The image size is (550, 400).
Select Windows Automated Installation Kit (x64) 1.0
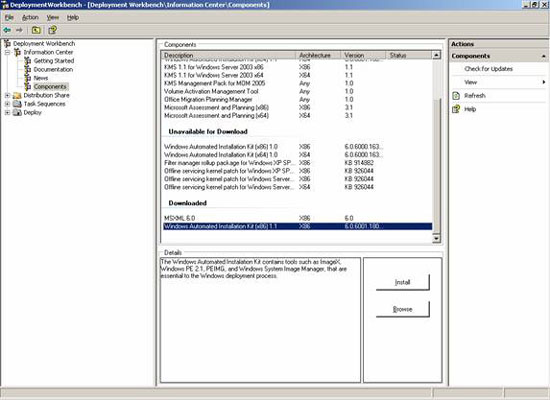coord(297,155)
